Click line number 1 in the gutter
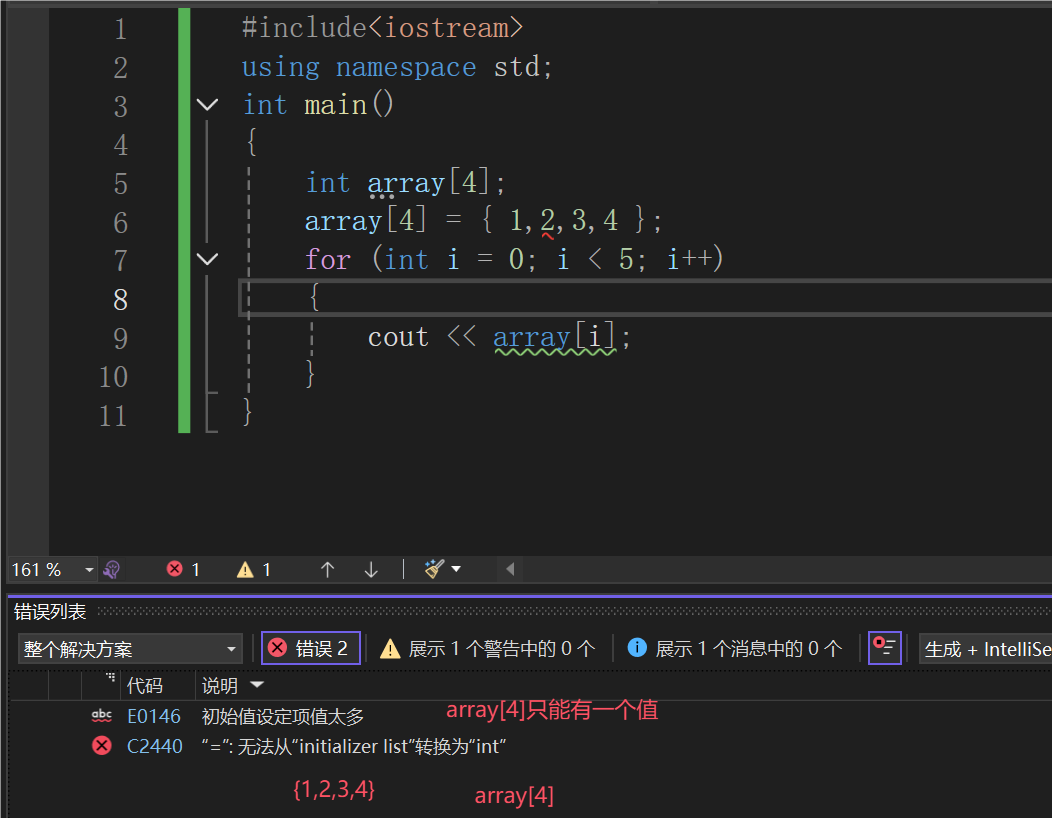The image size is (1052, 818). point(121,29)
